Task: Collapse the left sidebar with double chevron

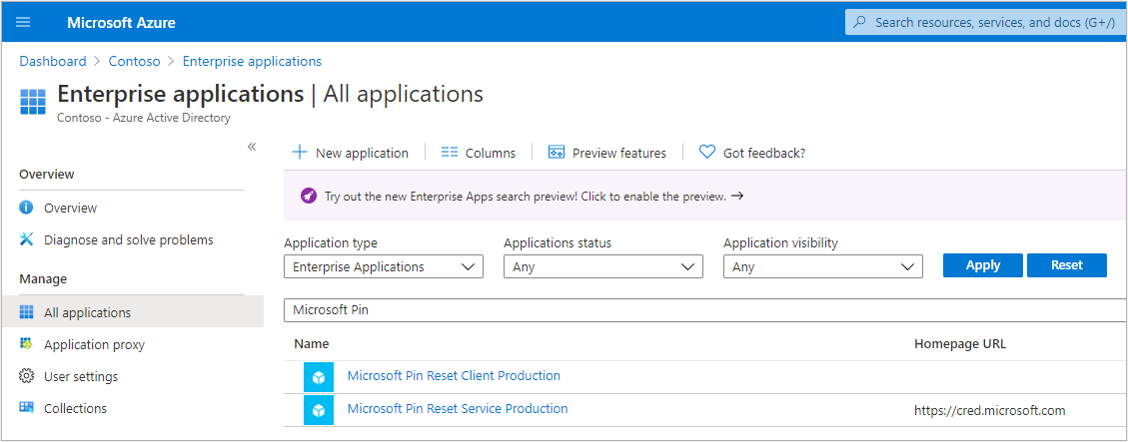Action: [252, 147]
